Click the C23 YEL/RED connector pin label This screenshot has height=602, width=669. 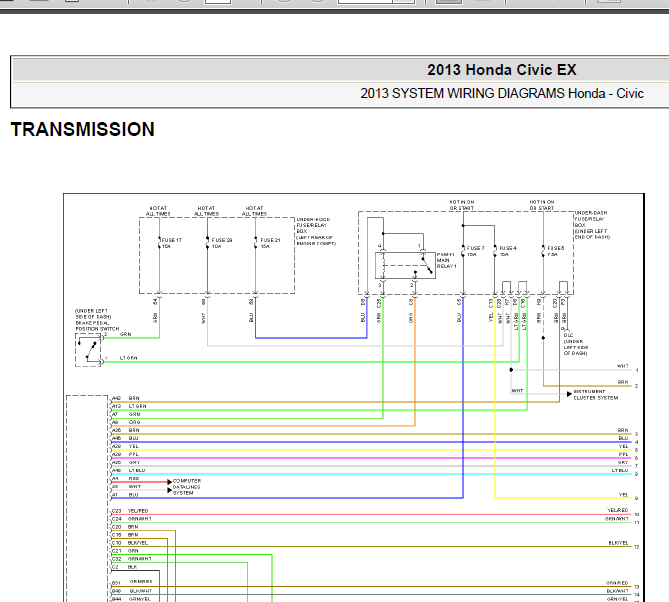click(x=130, y=511)
